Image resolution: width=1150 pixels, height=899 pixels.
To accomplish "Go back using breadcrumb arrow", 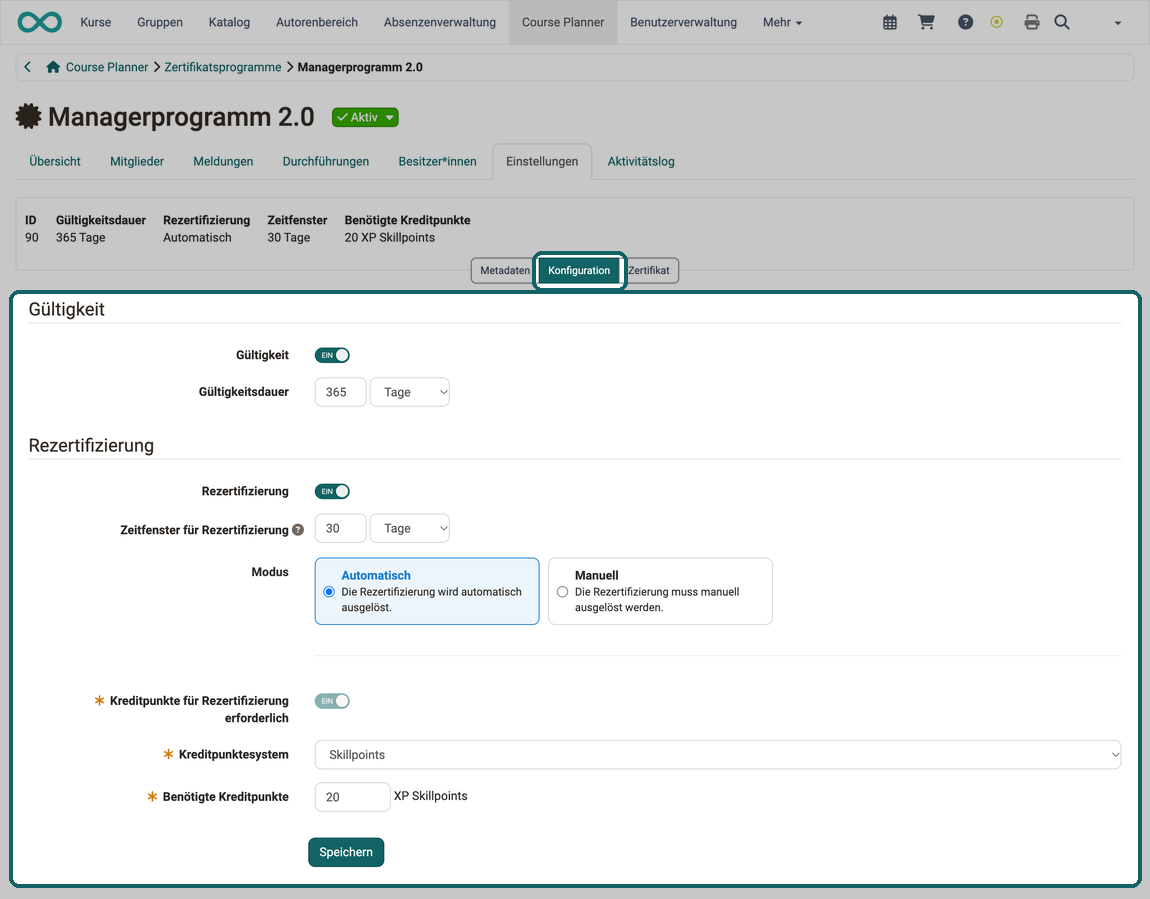I will pyautogui.click(x=27, y=67).
